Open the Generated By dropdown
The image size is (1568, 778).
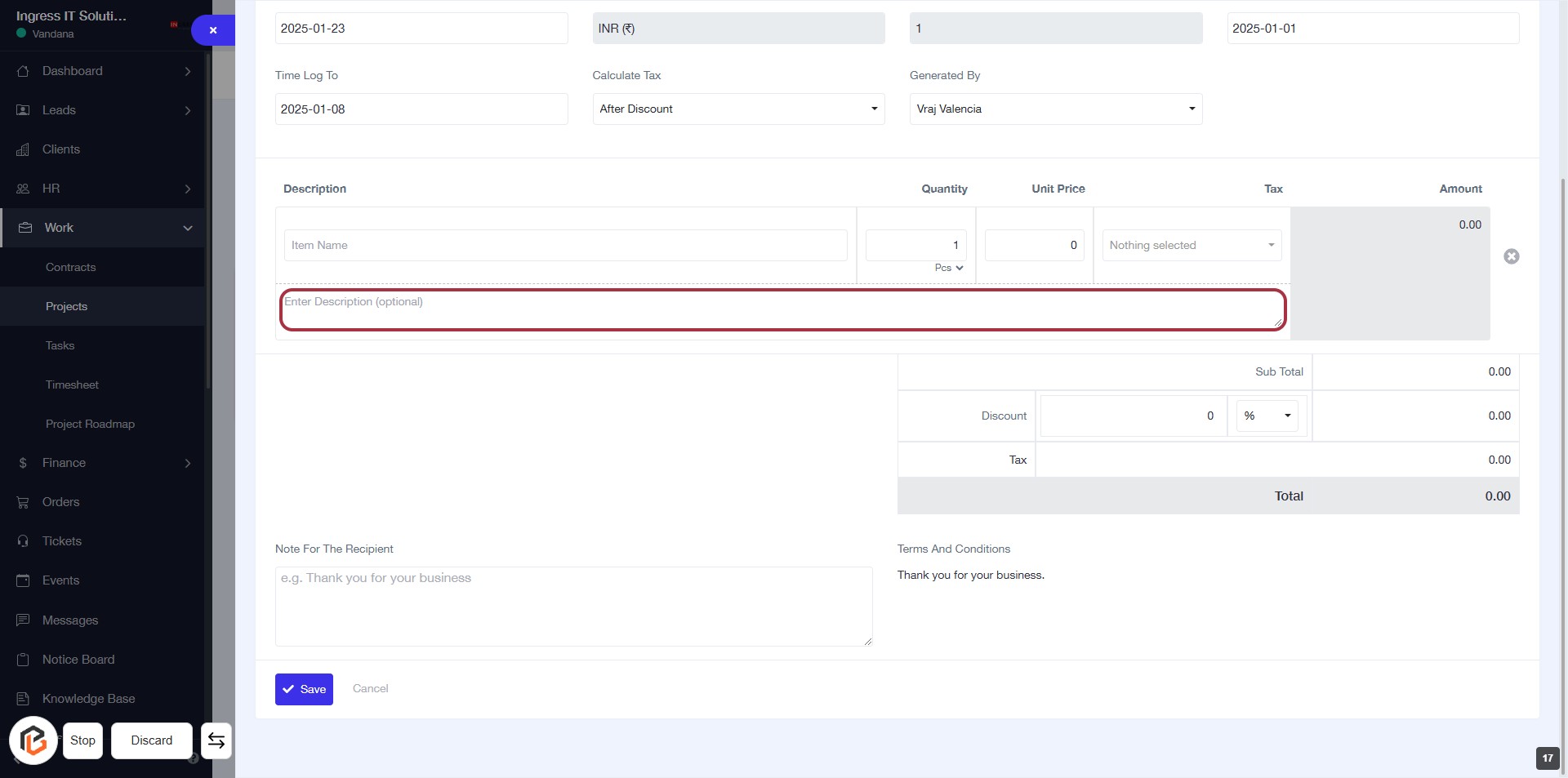1055,109
